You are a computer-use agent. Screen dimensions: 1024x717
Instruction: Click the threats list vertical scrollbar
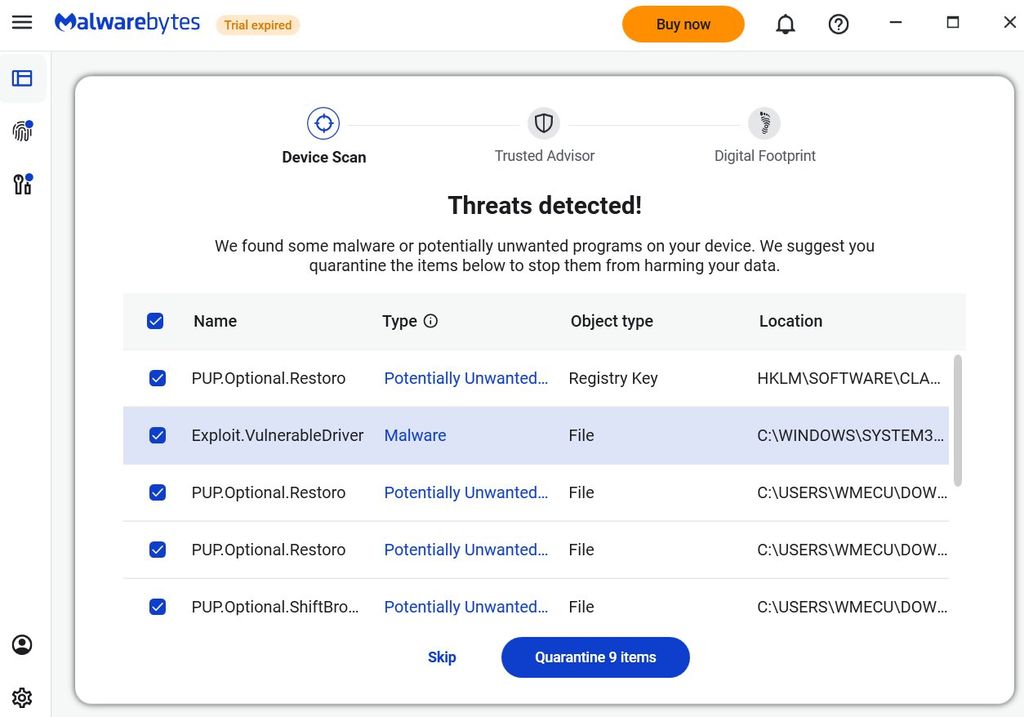957,420
